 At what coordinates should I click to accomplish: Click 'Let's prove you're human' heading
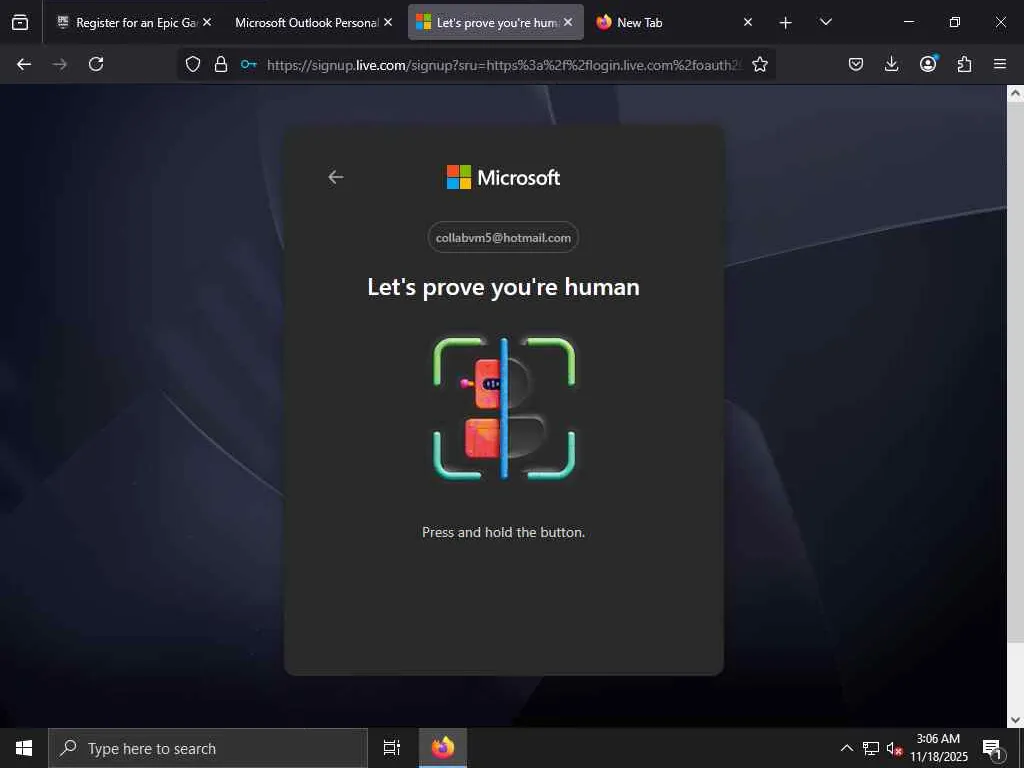coord(503,287)
